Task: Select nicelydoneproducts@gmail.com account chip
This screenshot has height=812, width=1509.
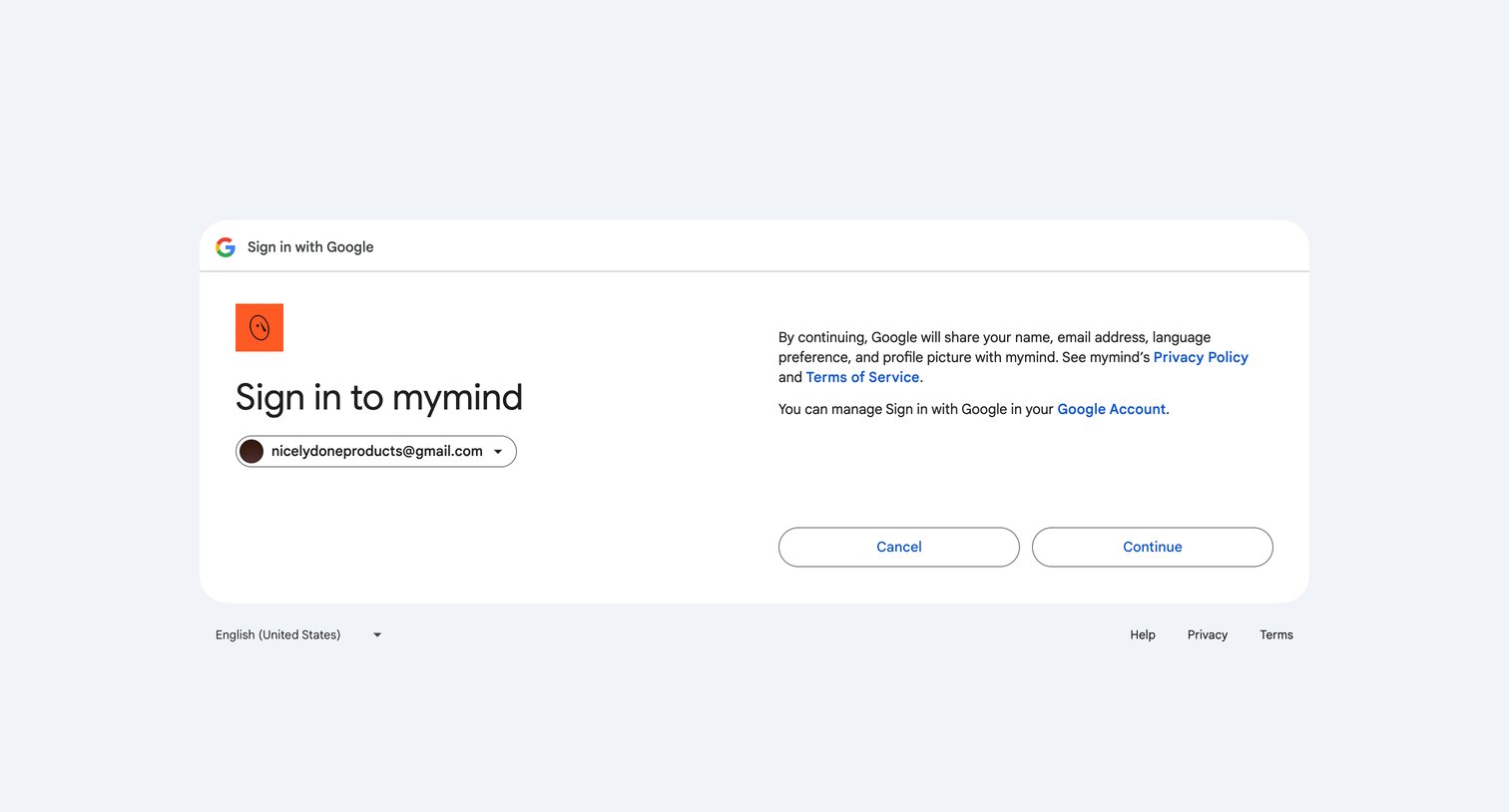Action: click(376, 451)
